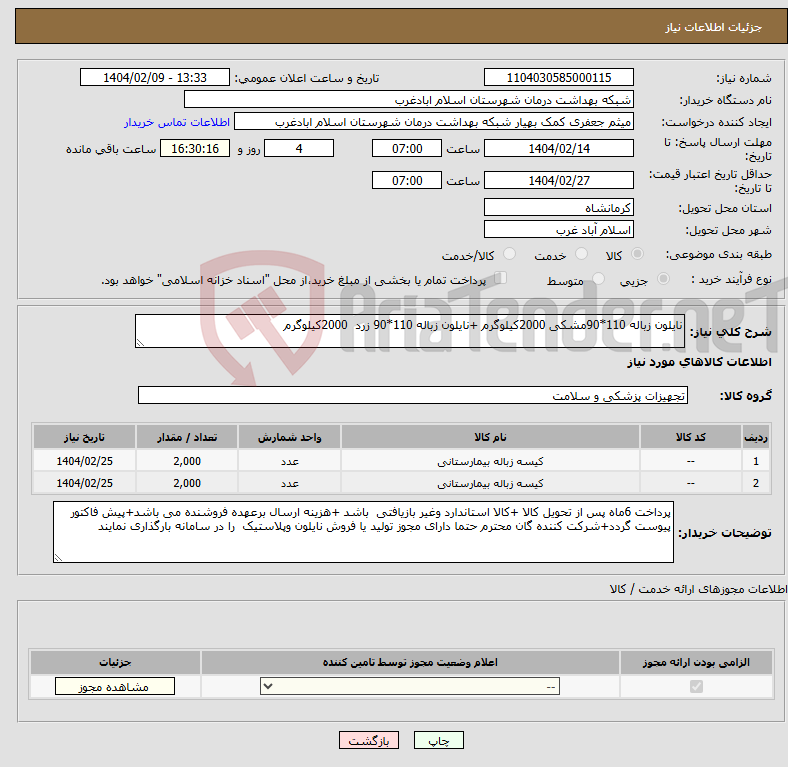The height and width of the screenshot is (767, 788).
Task: Open the permit status dropdown
Action: click(410, 686)
